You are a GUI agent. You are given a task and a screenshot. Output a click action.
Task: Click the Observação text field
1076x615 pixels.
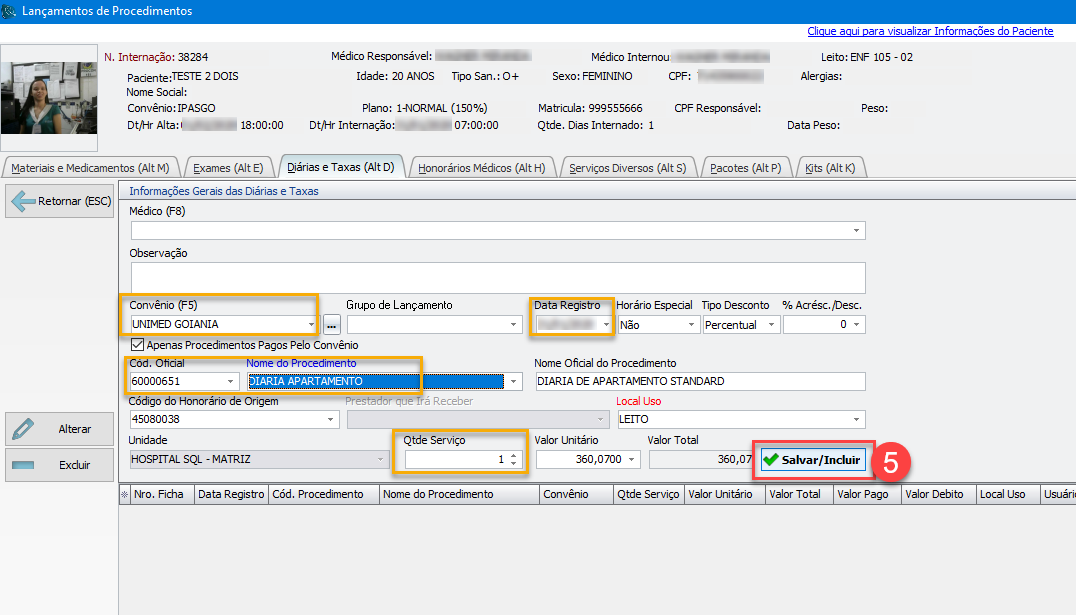(x=497, y=277)
